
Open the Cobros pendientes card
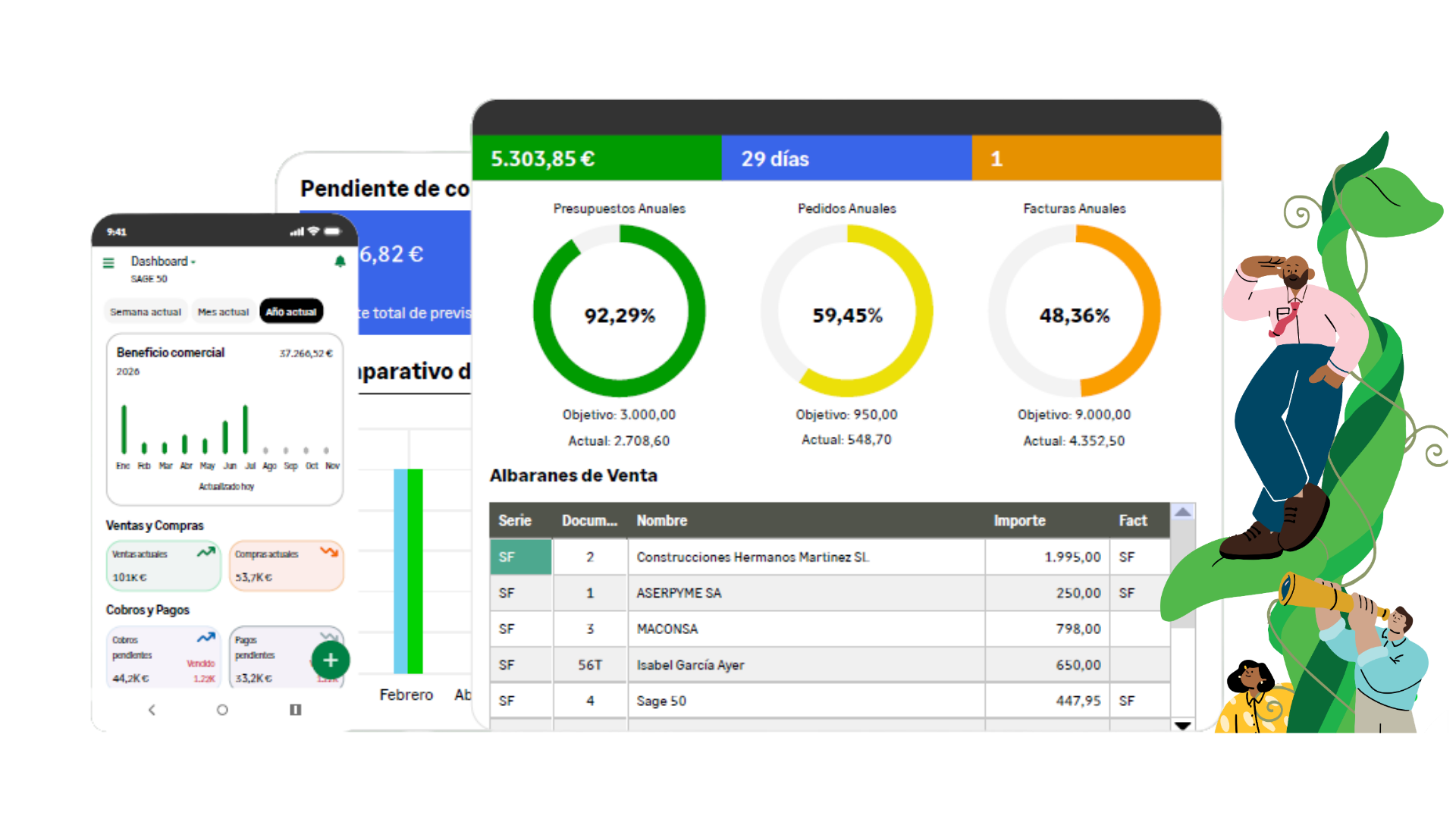click(x=163, y=658)
